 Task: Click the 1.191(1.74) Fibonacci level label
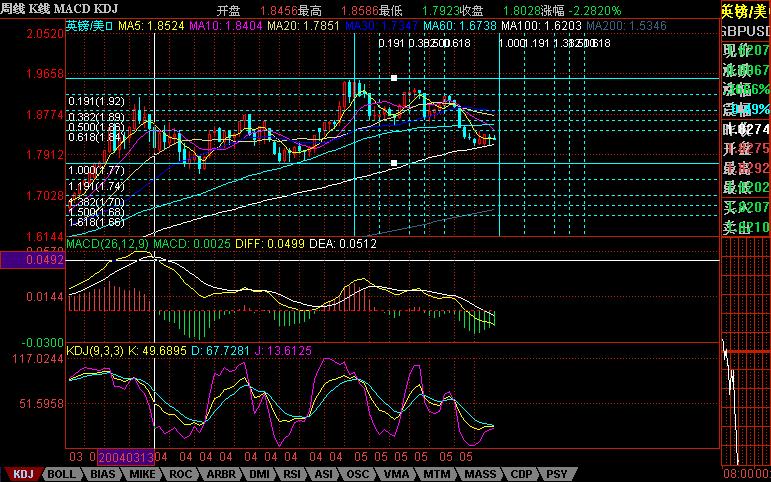pyautogui.click(x=96, y=186)
